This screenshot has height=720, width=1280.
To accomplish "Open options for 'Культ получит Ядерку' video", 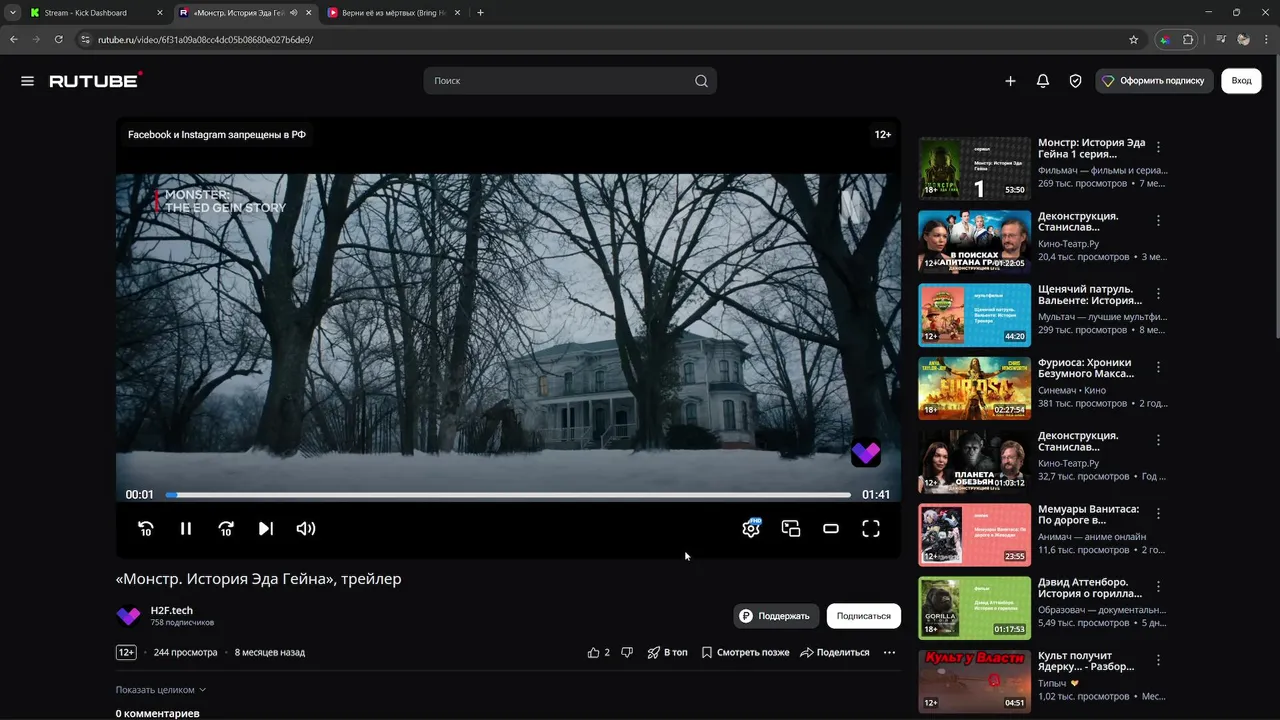I will [x=1159, y=660].
